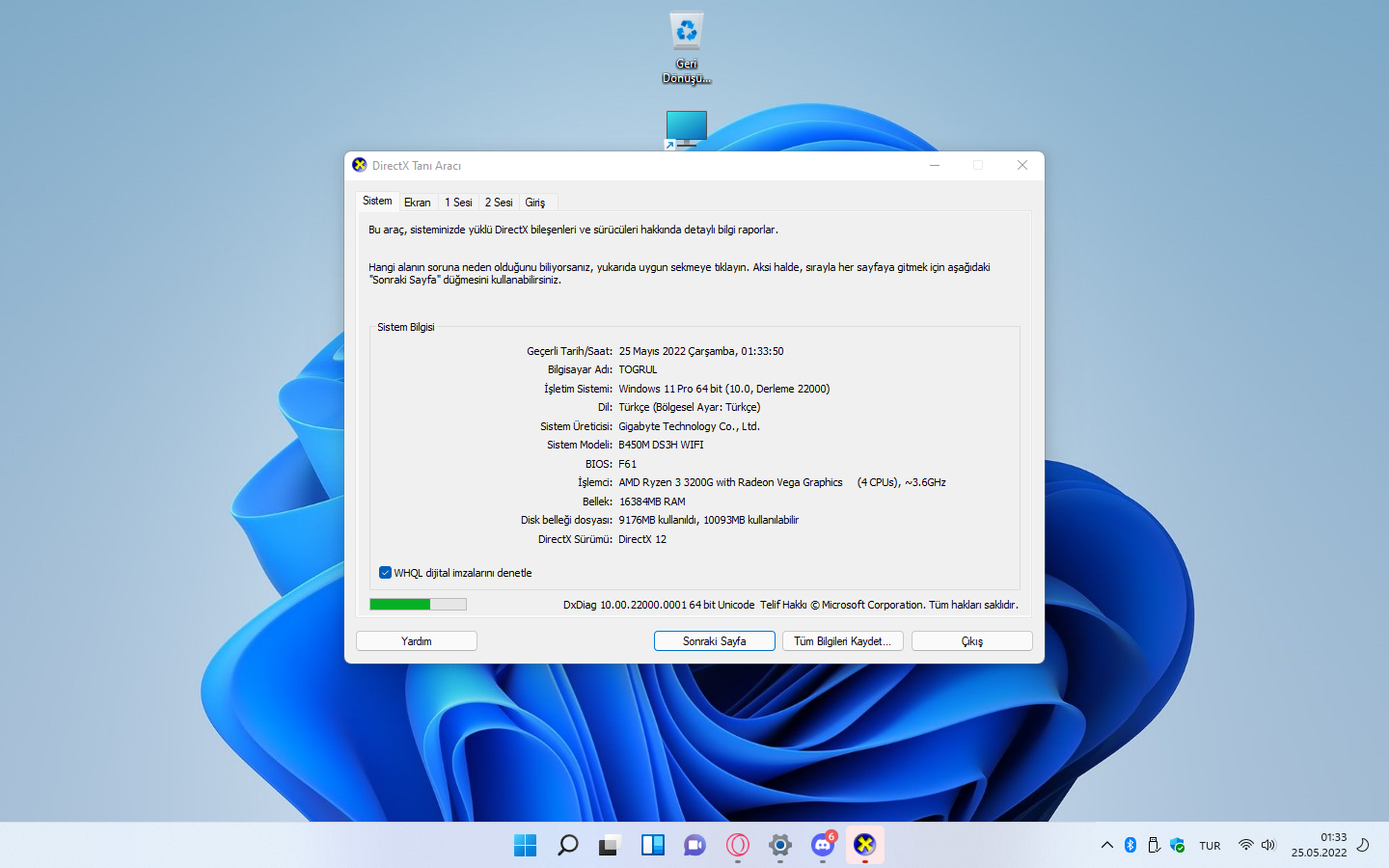
Task: Open the 2 Sesi tab
Action: (x=499, y=203)
